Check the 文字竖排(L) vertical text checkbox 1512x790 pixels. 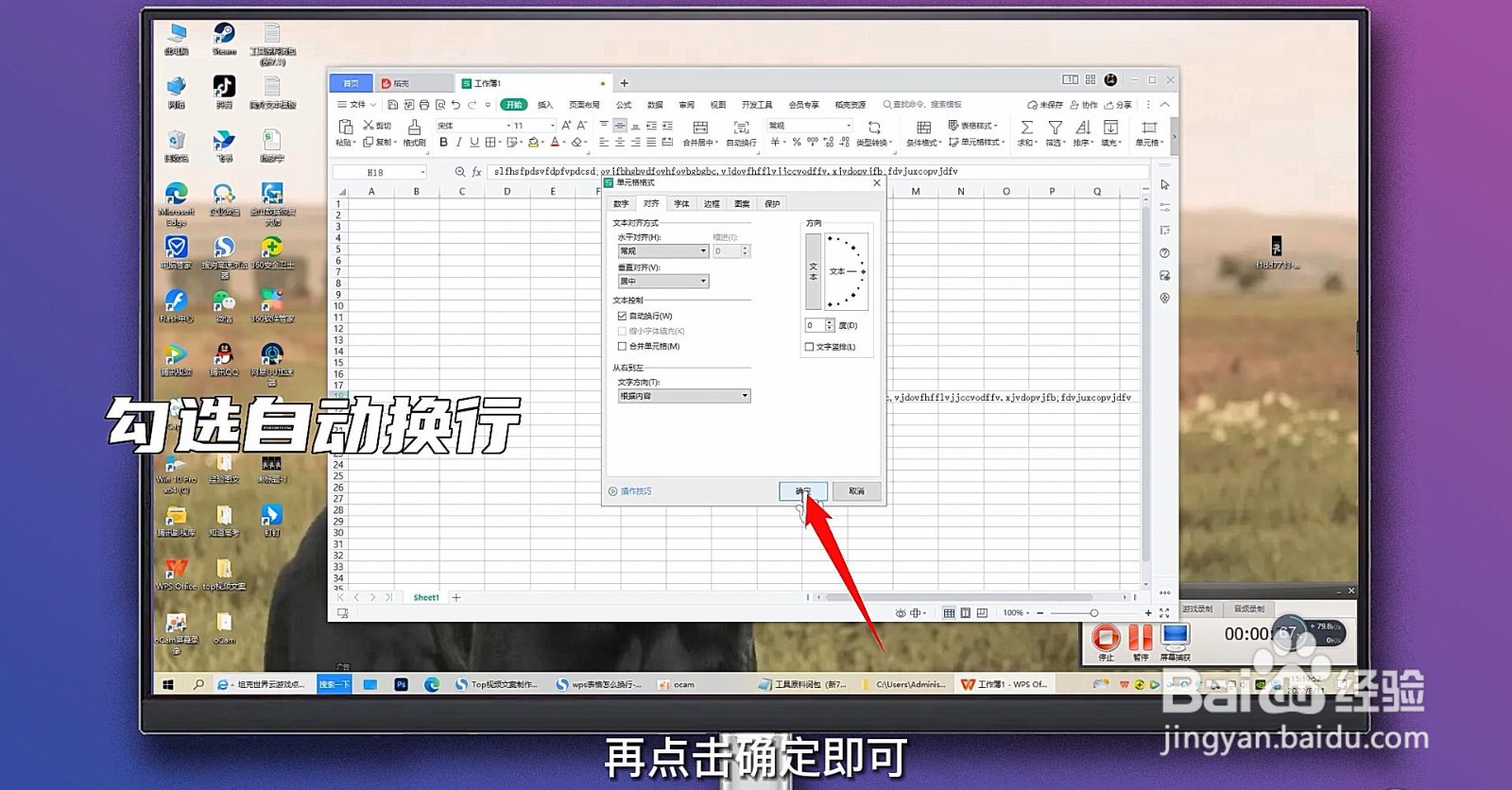(809, 347)
